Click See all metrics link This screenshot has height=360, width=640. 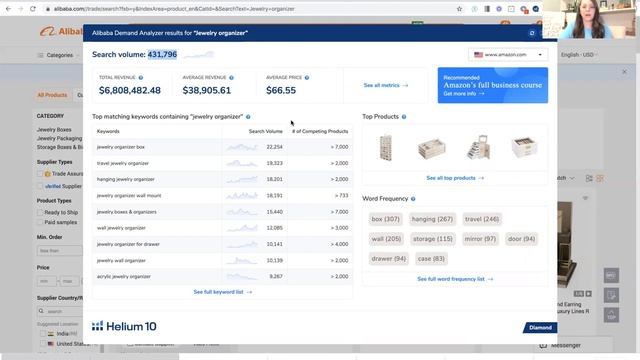[386, 85]
